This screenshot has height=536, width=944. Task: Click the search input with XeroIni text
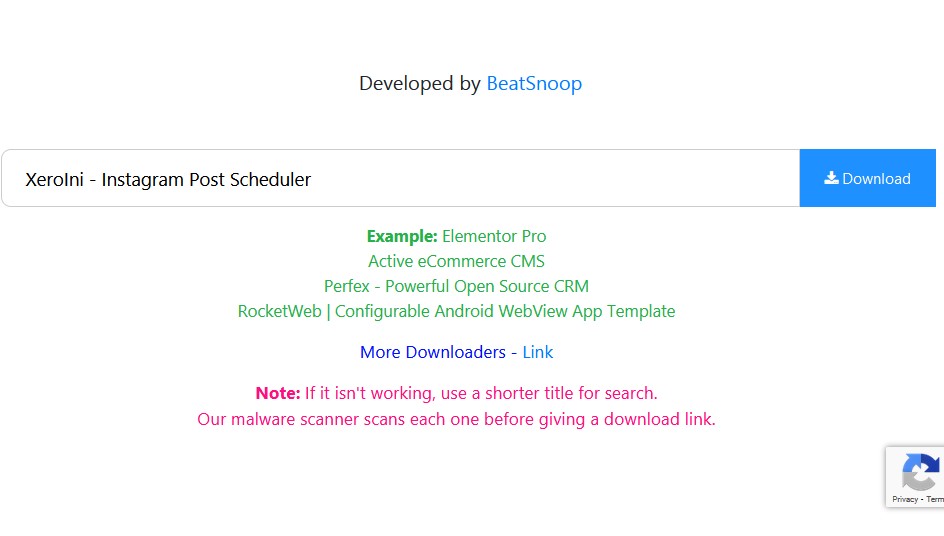(x=400, y=178)
